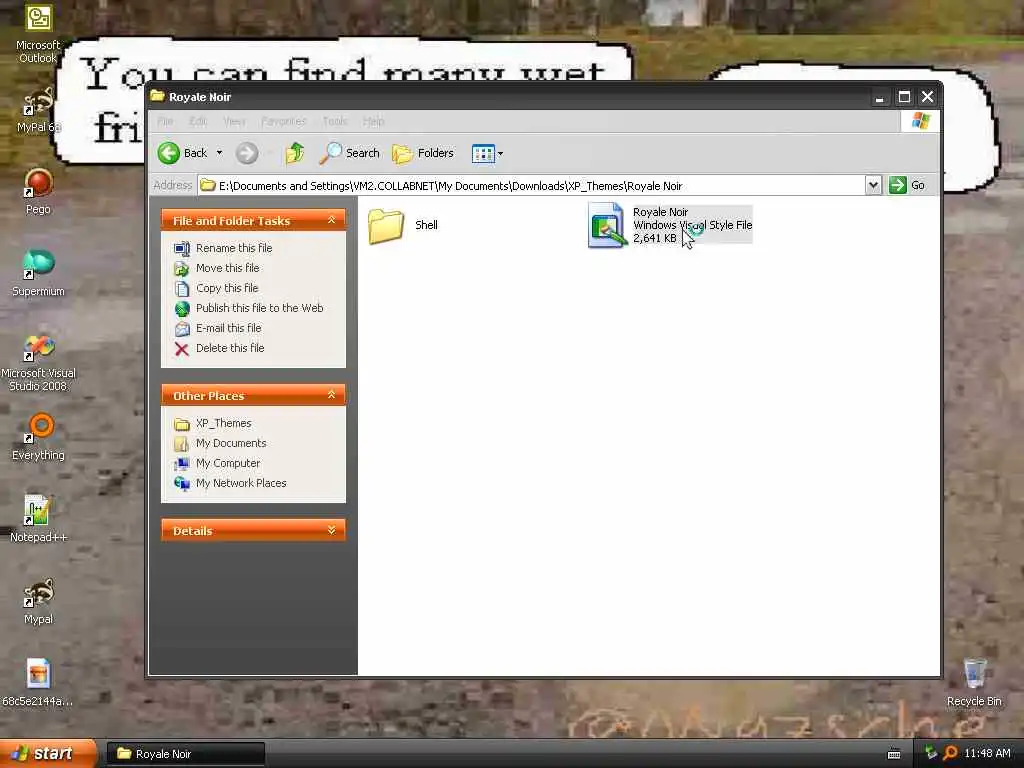1024x768 pixels.
Task: Click the Royale Noir window title bar folder icon
Action: (157, 96)
